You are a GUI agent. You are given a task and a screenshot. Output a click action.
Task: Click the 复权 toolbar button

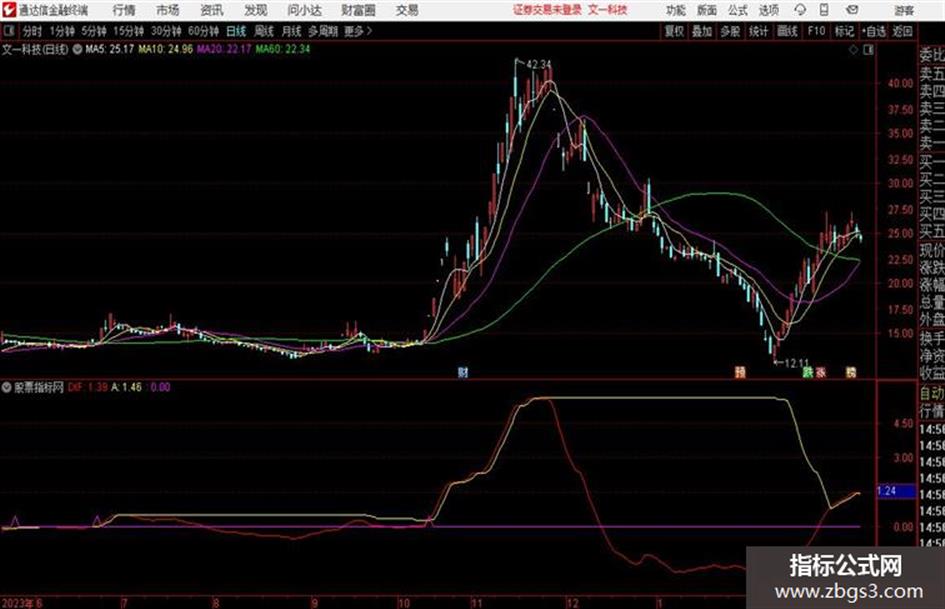[x=674, y=31]
